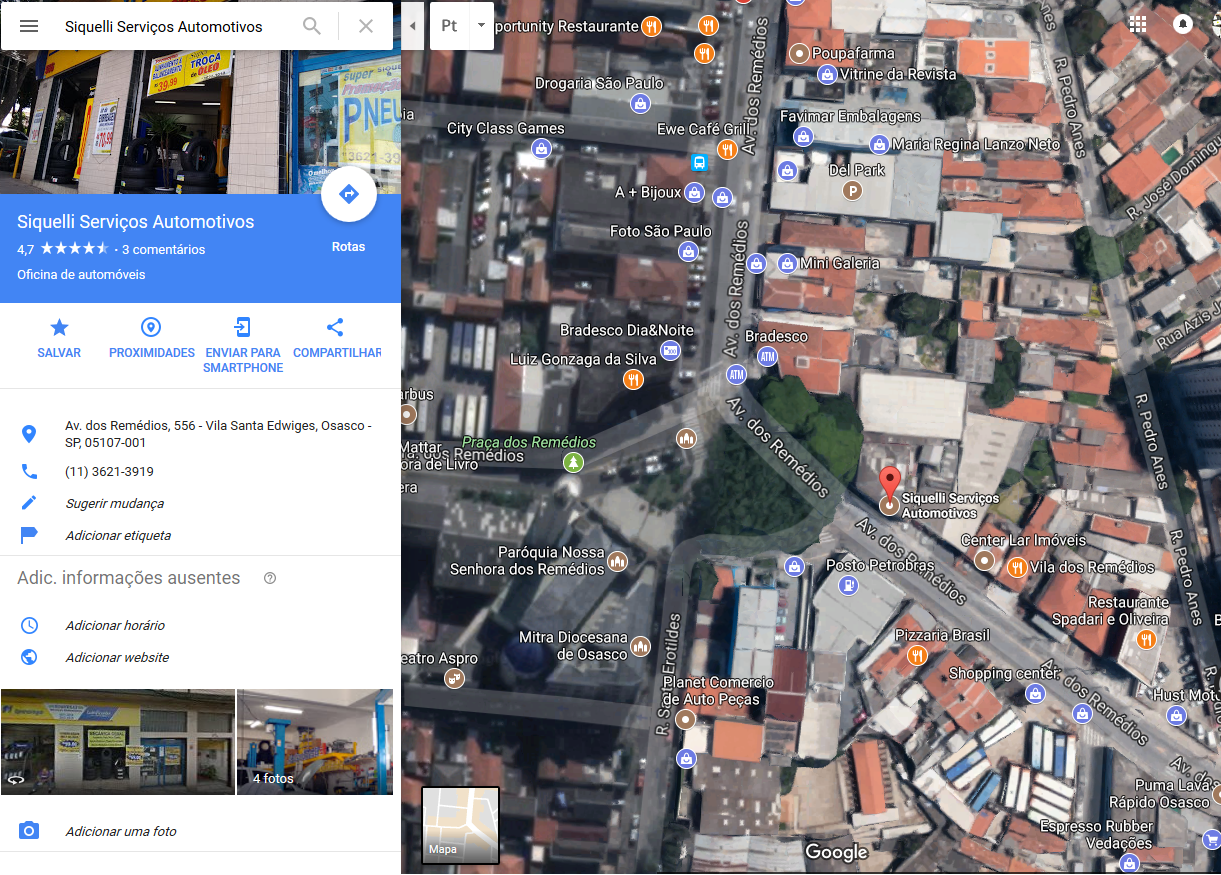1221x875 pixels.
Task: Clear the search with the X icon
Action: pos(366,26)
